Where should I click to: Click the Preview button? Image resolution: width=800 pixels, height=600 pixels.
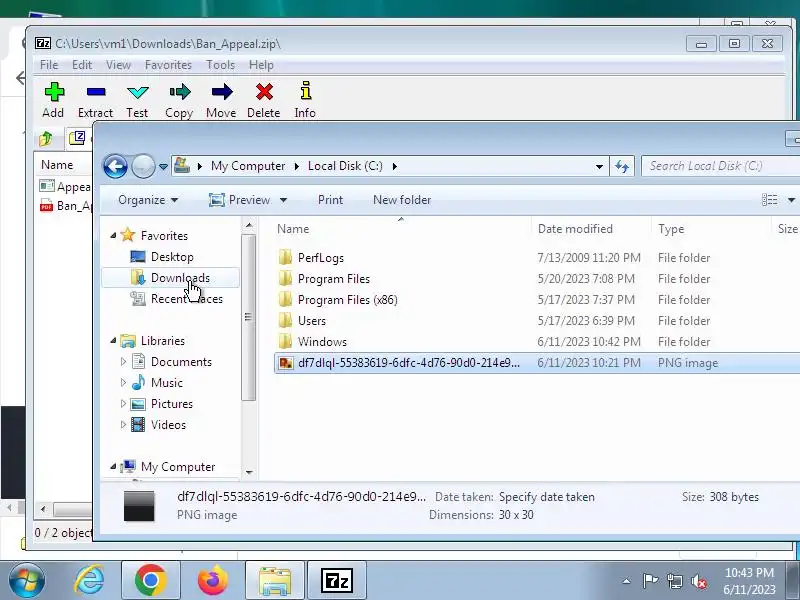click(x=240, y=200)
